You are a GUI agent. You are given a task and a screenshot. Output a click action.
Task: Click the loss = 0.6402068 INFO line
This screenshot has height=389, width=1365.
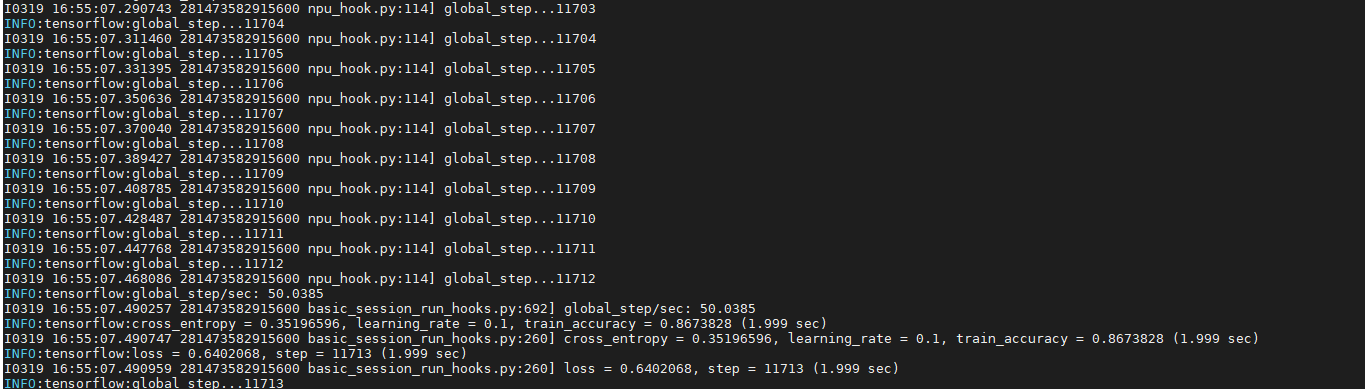[236, 354]
